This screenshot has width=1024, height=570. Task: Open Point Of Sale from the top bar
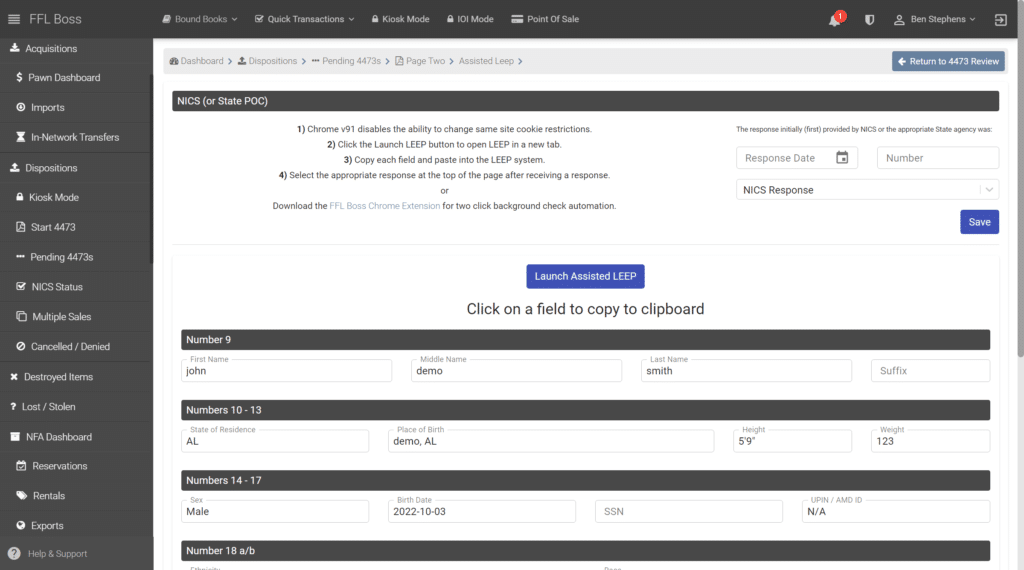pyautogui.click(x=545, y=19)
